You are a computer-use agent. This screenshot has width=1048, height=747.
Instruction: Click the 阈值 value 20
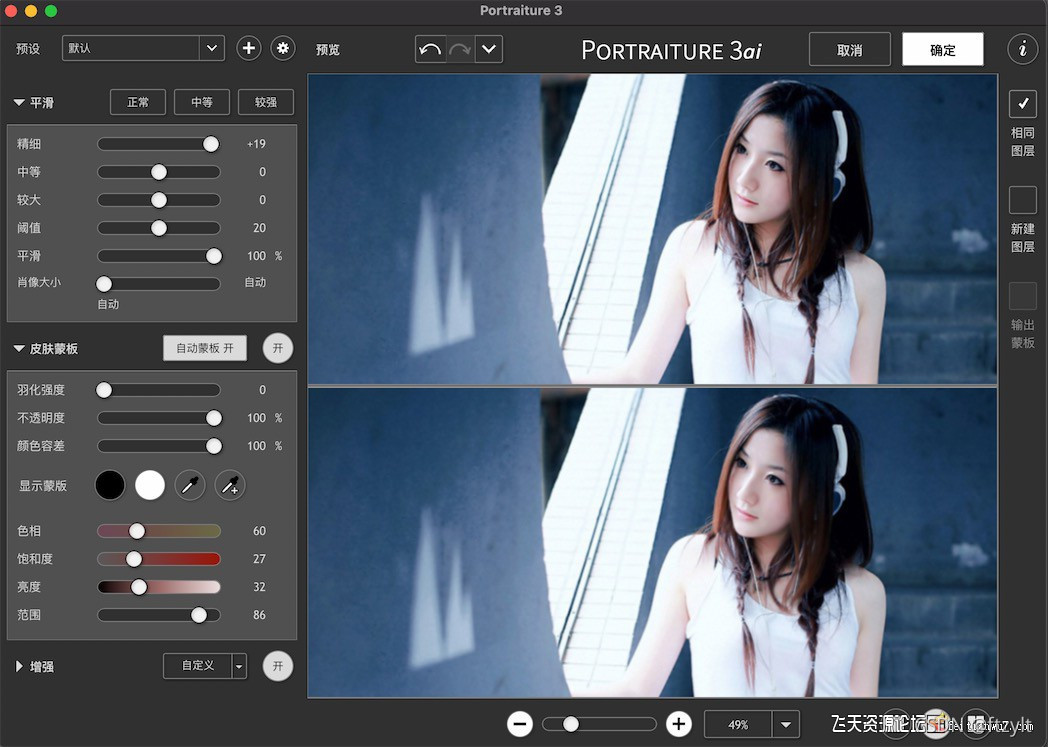click(259, 228)
